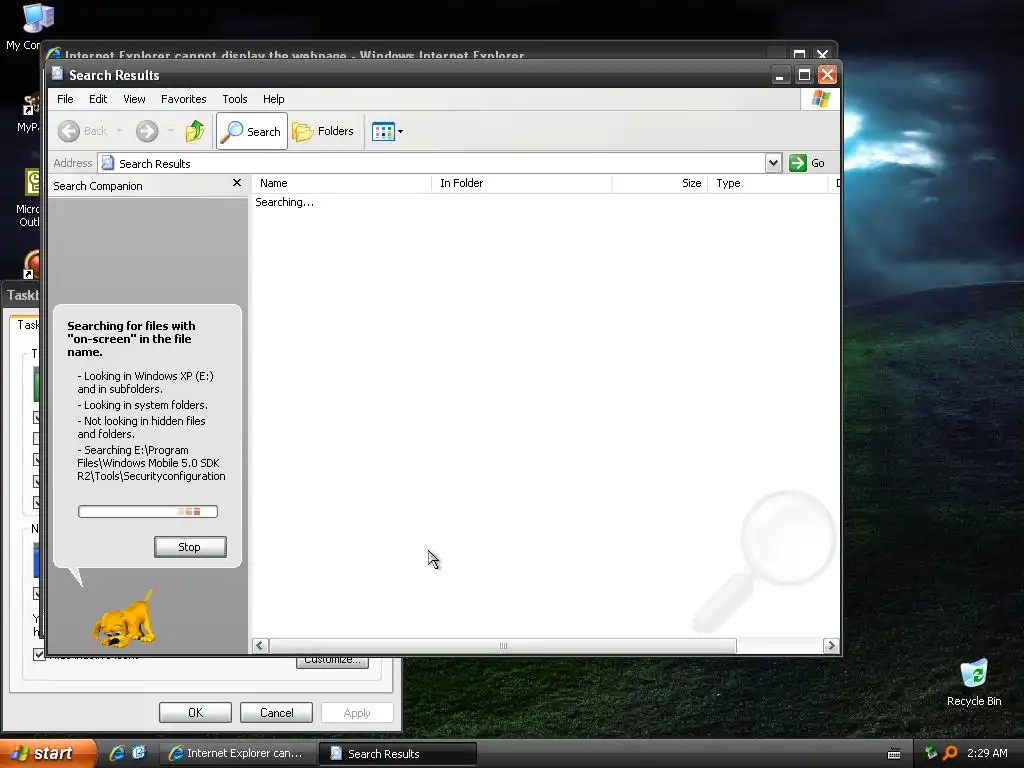The image size is (1024, 768).
Task: Stop the current file search
Action: (190, 547)
